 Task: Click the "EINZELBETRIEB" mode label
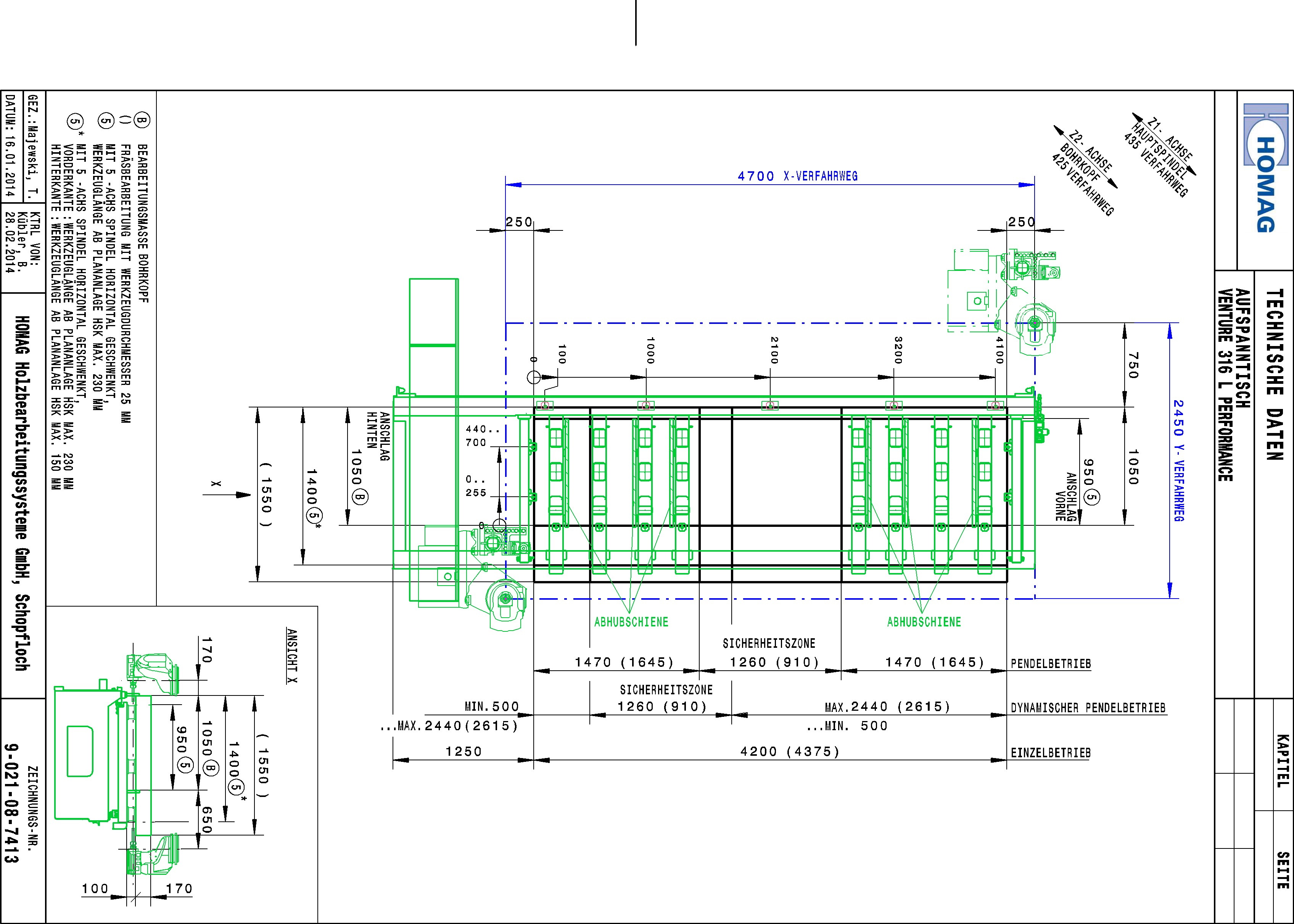pos(1051,753)
